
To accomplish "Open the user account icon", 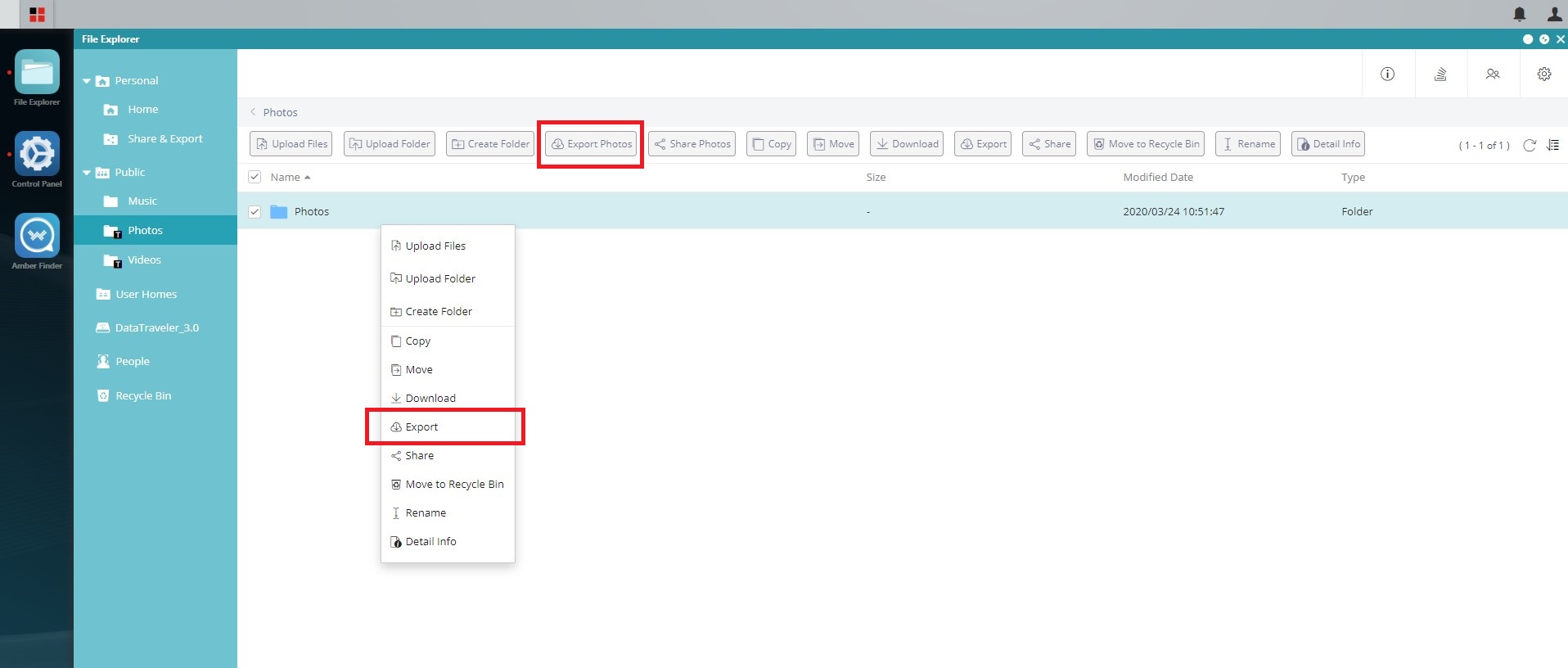I will coord(1554,14).
